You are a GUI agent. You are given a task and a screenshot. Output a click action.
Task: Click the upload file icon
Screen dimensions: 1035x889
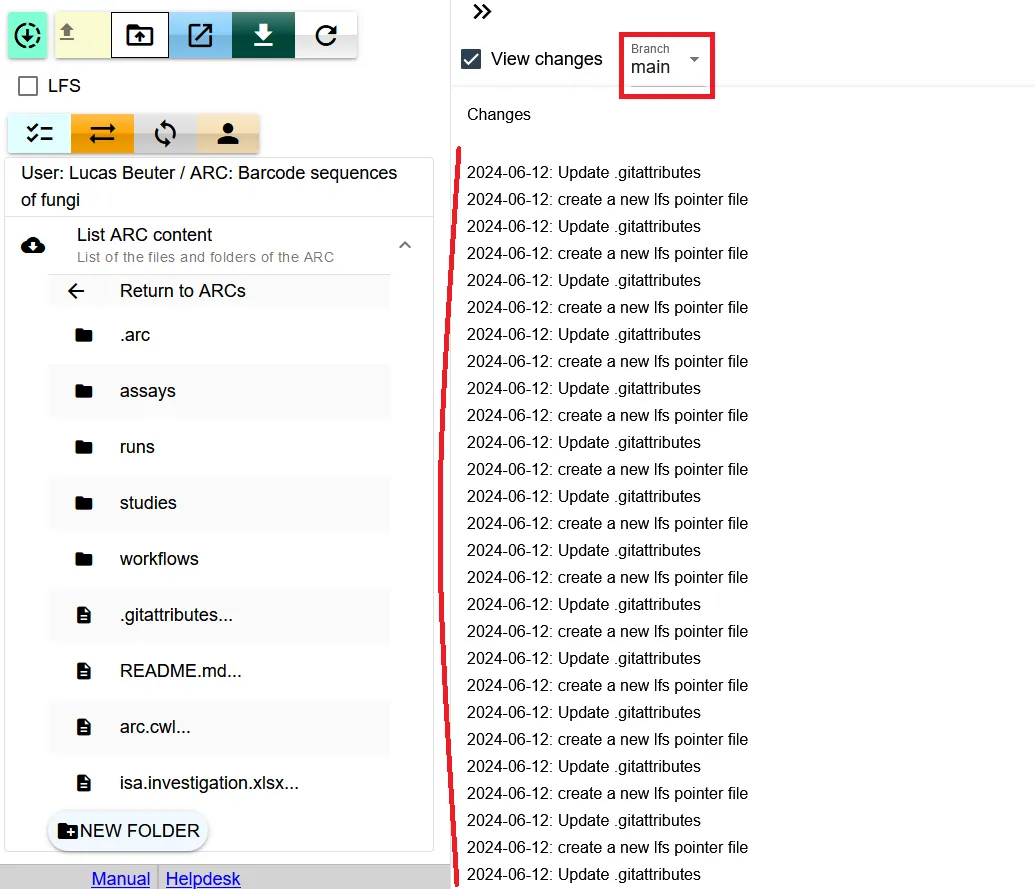coord(69,35)
